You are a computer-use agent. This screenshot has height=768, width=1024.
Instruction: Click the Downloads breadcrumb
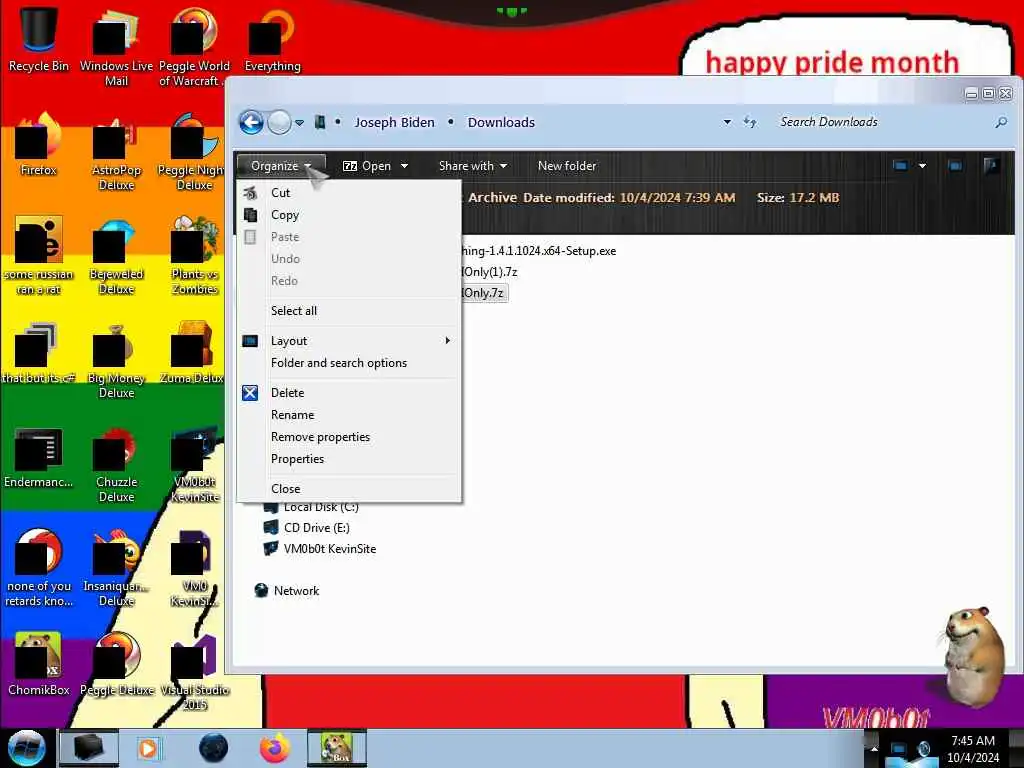(501, 122)
